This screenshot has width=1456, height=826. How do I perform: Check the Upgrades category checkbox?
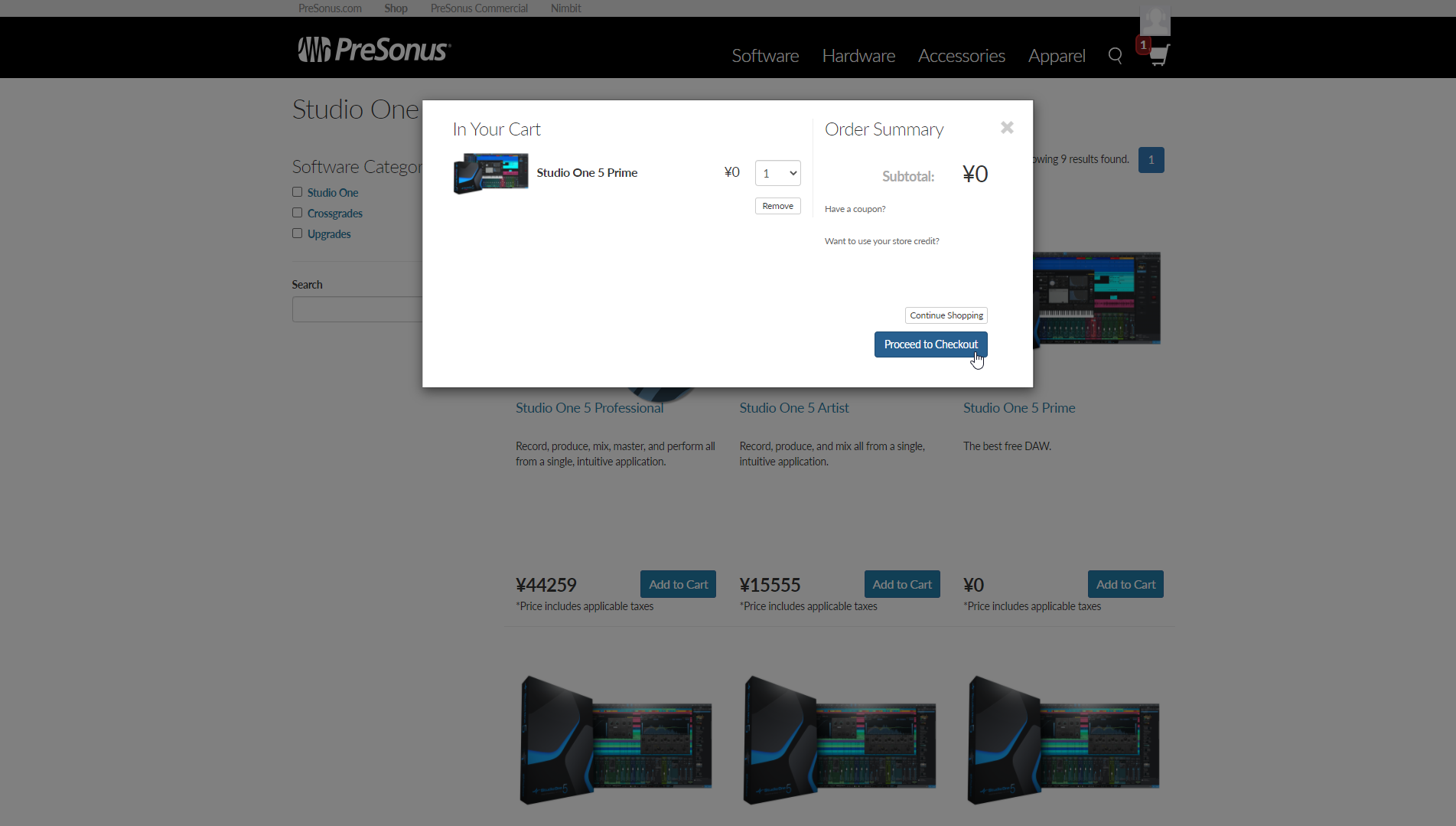[x=297, y=233]
